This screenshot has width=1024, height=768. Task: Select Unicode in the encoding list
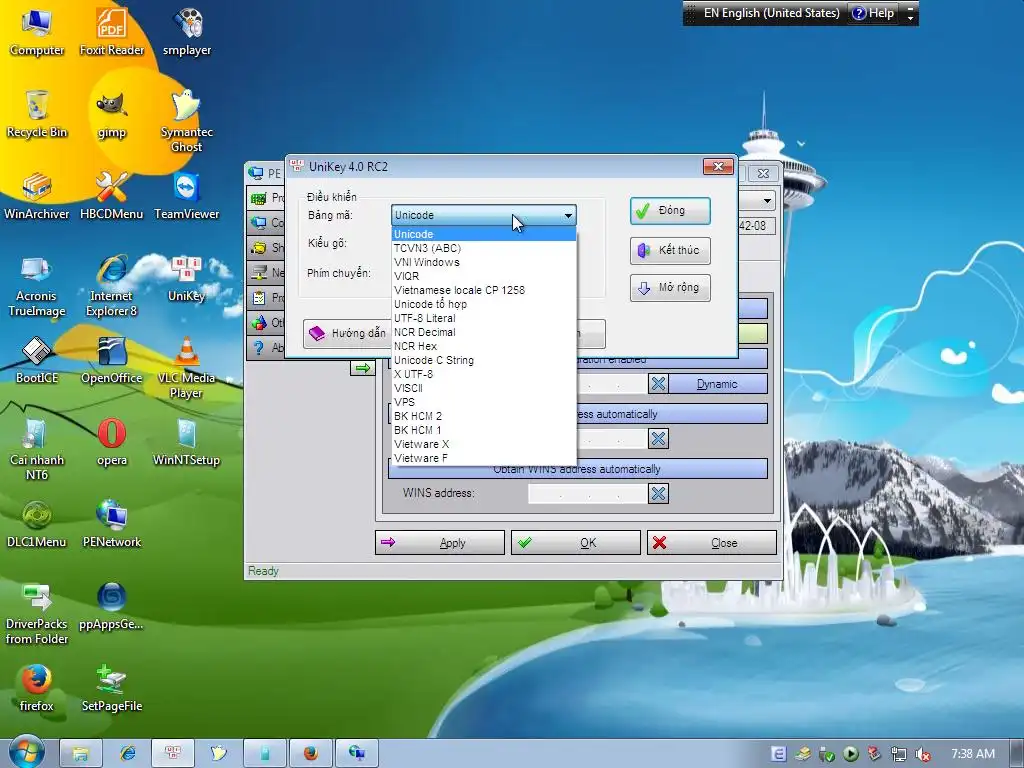(484, 234)
